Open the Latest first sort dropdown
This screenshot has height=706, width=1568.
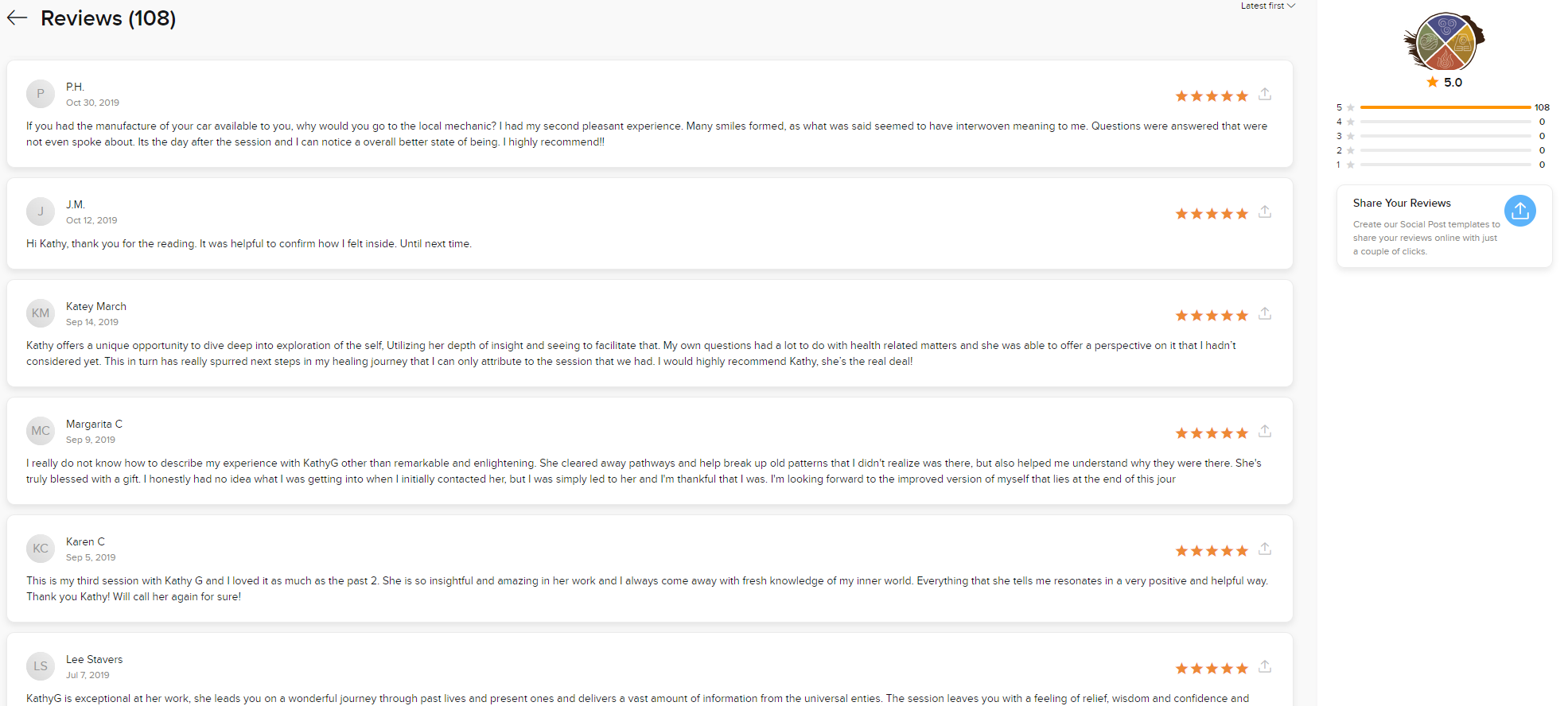(1268, 6)
